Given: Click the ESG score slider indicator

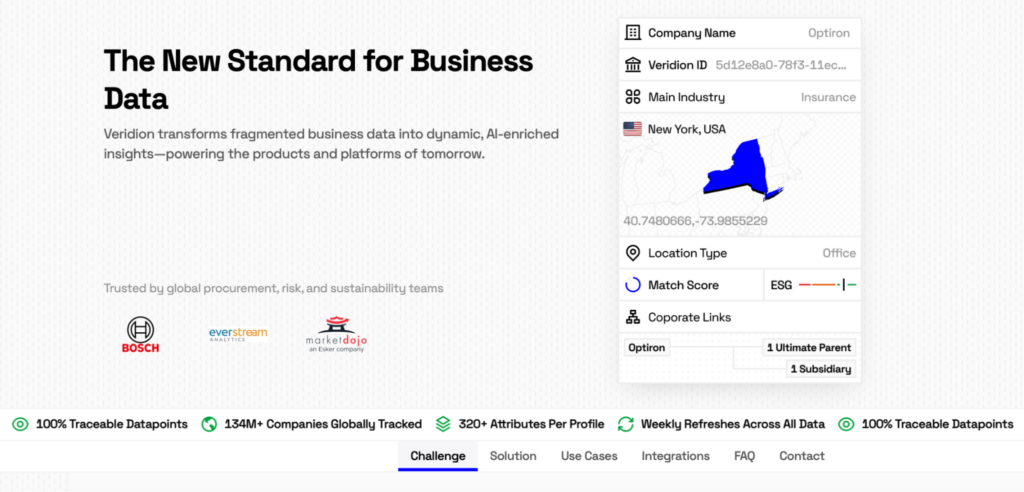Looking at the screenshot, I should [x=843, y=285].
